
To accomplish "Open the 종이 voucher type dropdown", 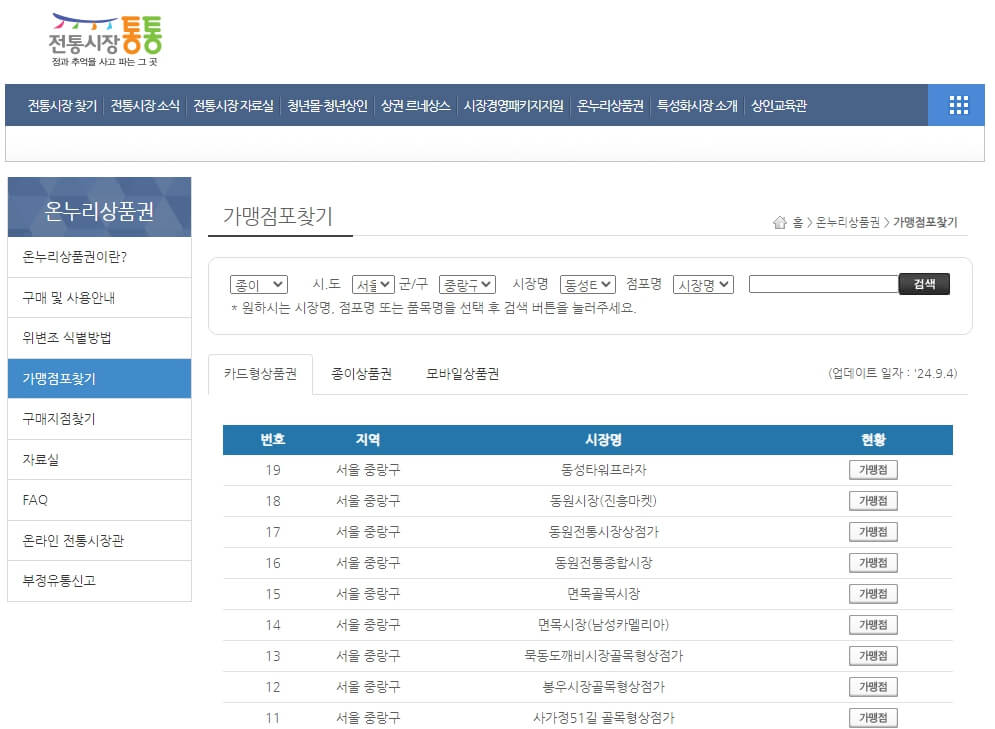I will 258,283.
